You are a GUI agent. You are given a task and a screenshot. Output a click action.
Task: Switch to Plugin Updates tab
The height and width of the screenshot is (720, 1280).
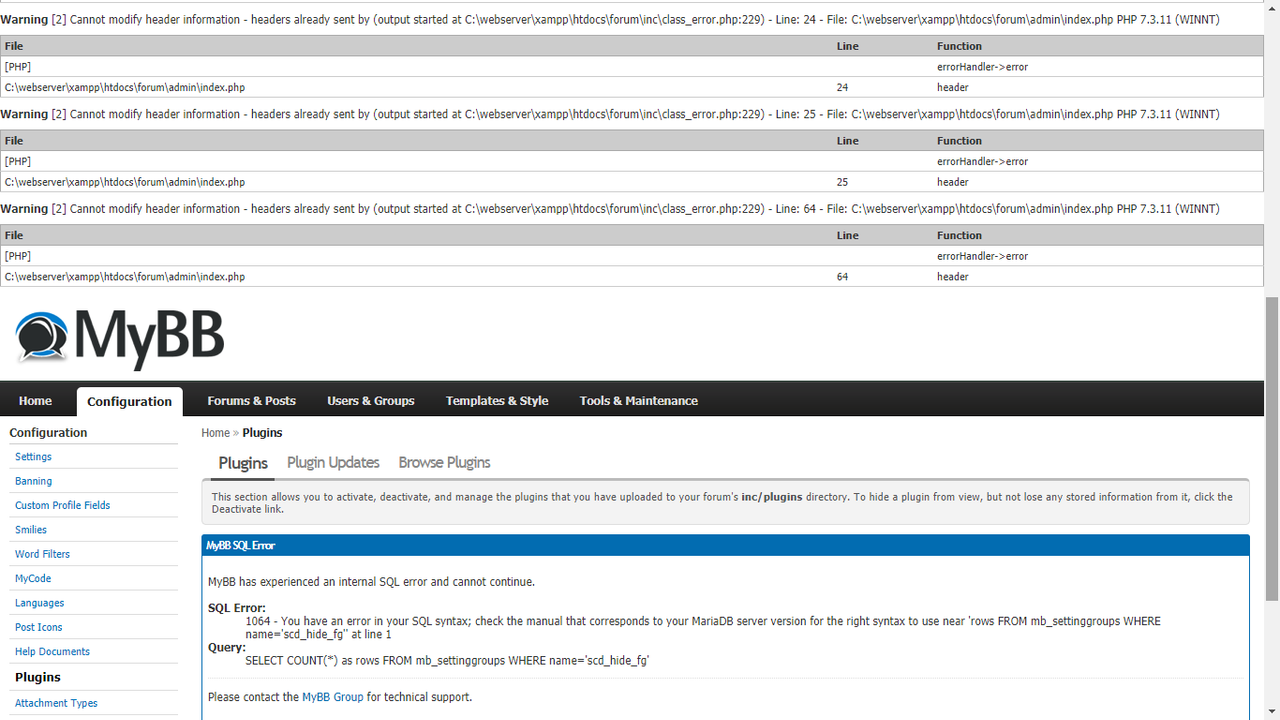(333, 462)
